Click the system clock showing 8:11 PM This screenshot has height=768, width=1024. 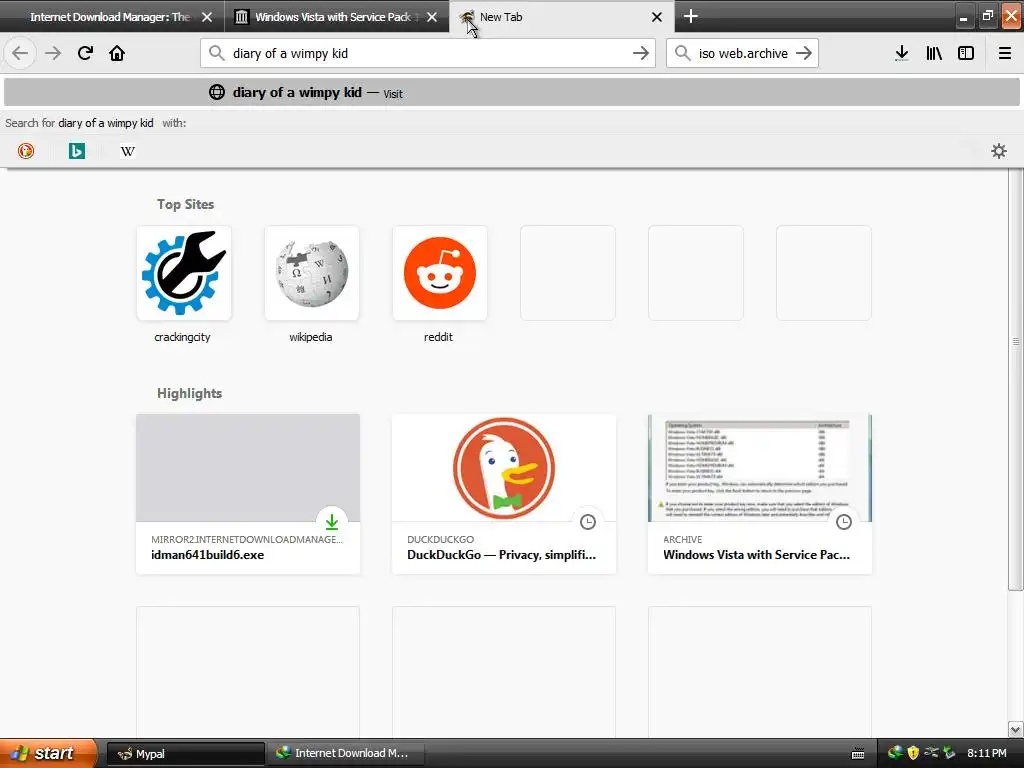pyautogui.click(x=987, y=753)
